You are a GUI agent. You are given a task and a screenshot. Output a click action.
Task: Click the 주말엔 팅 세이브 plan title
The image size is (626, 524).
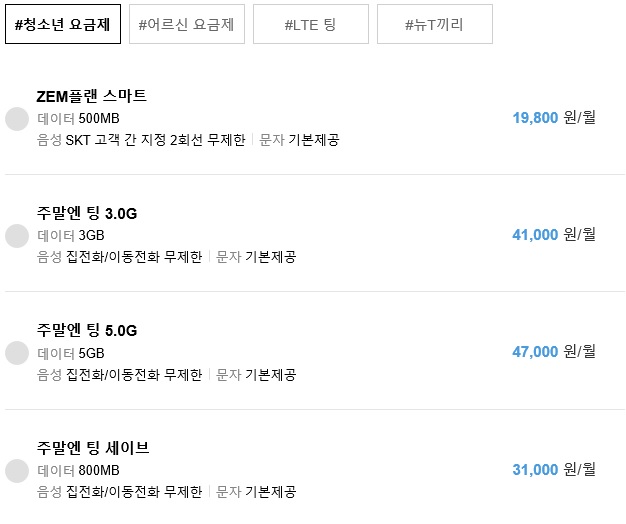[x=93, y=447]
